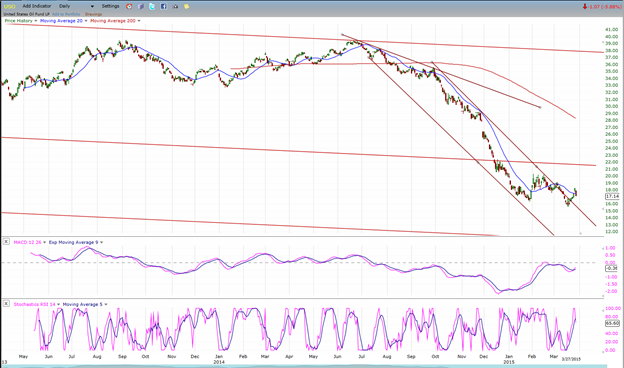Share chart via Facebook icon
The width and height of the screenshot is (624, 368).
pos(164,6)
